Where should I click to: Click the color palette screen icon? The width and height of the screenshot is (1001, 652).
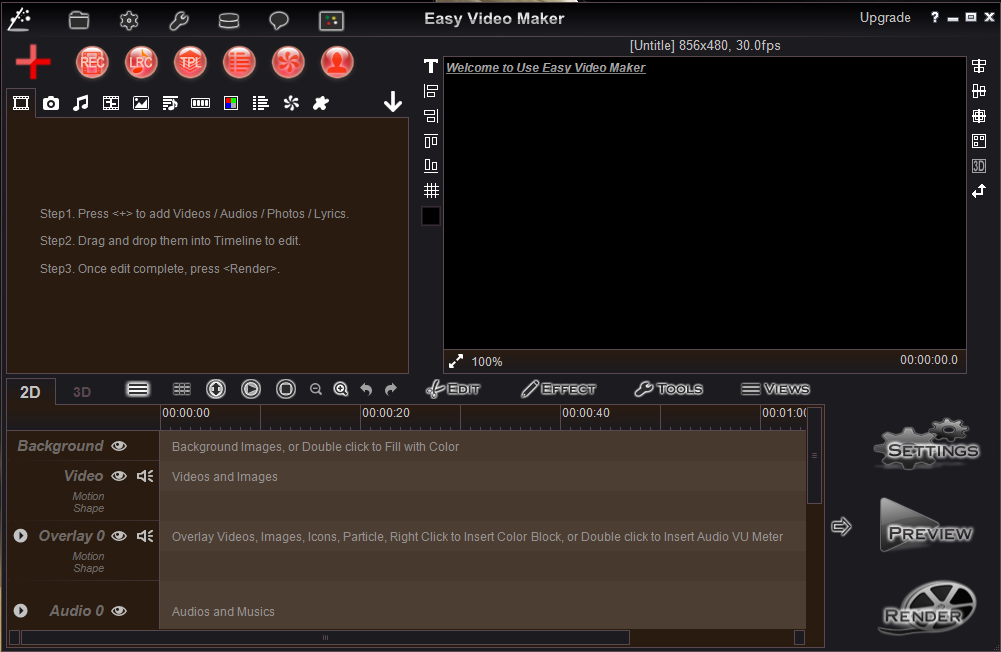331,21
